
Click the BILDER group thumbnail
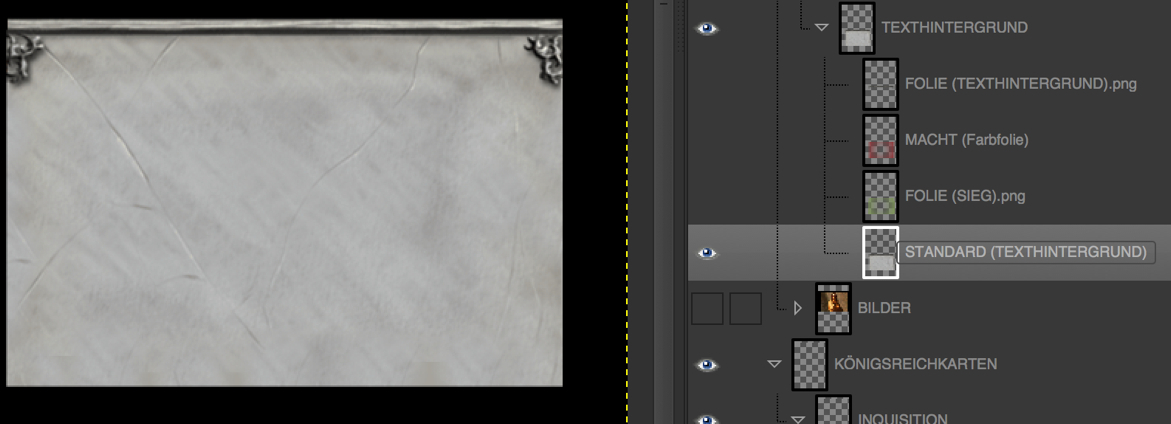click(833, 308)
